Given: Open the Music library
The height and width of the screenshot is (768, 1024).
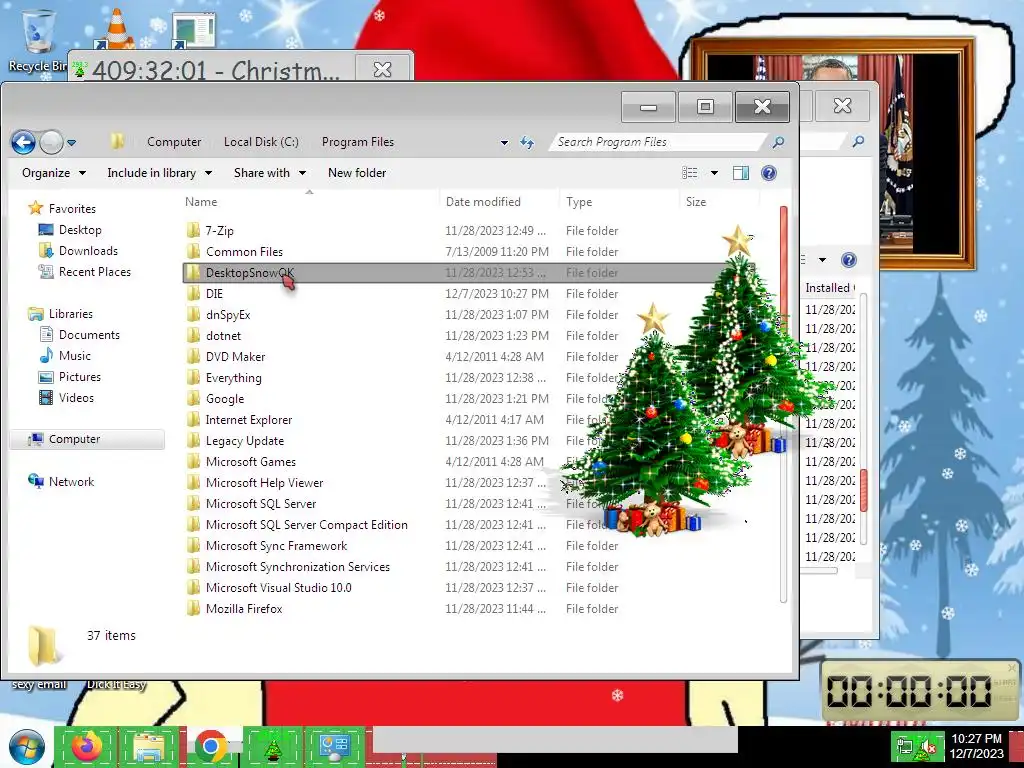Looking at the screenshot, I should point(65,356).
